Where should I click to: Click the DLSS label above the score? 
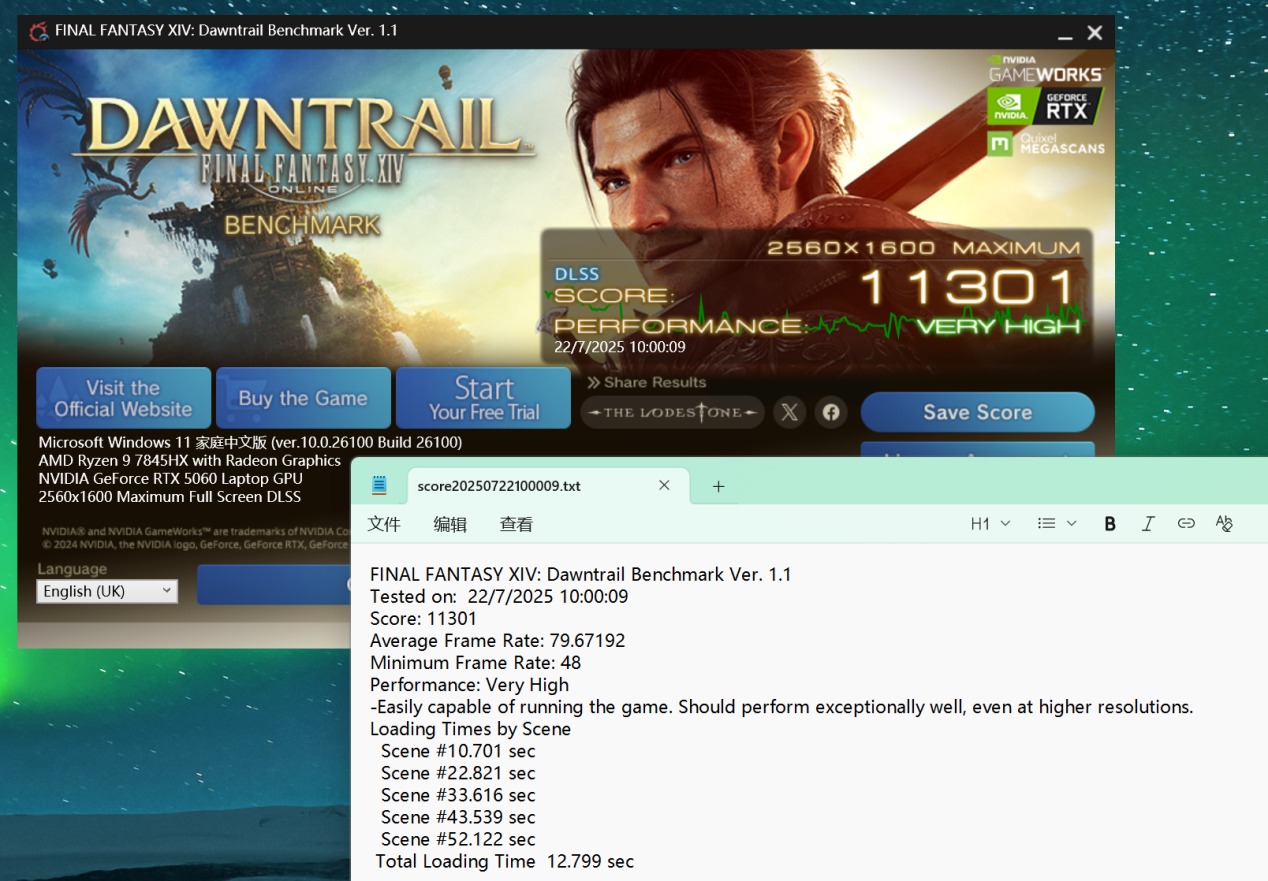click(577, 274)
